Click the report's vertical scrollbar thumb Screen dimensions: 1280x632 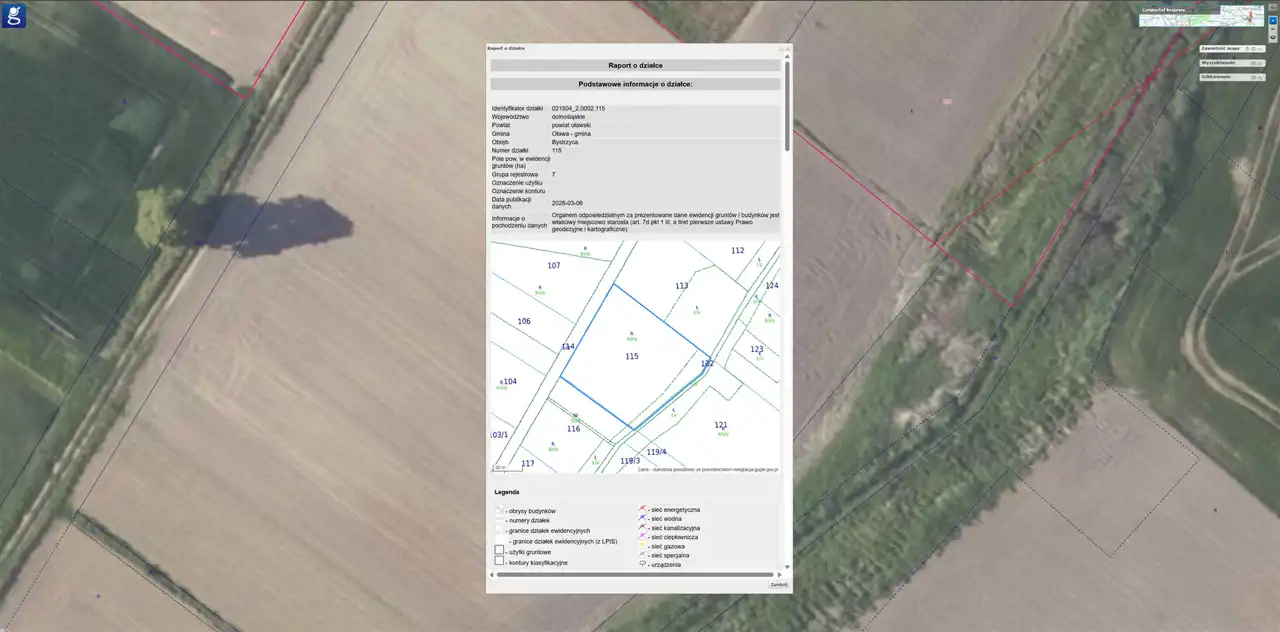(787, 105)
